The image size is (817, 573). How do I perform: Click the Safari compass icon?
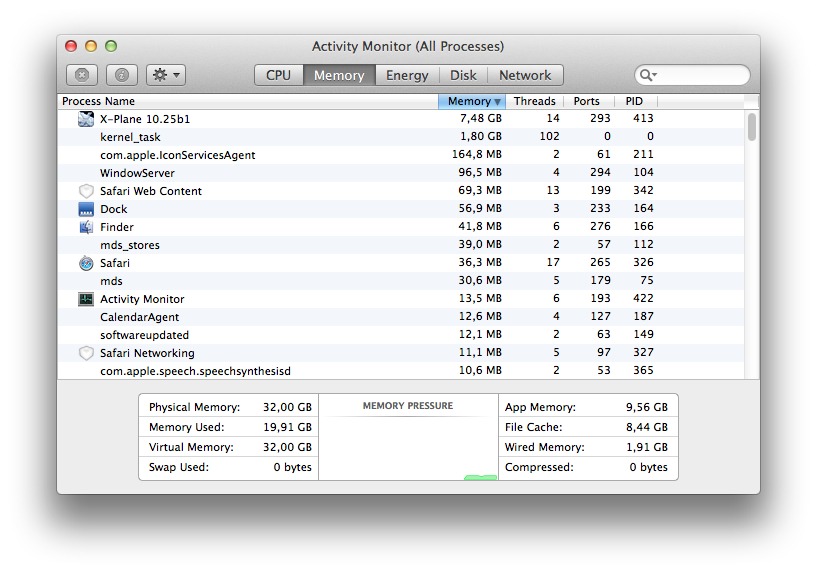tap(86, 263)
